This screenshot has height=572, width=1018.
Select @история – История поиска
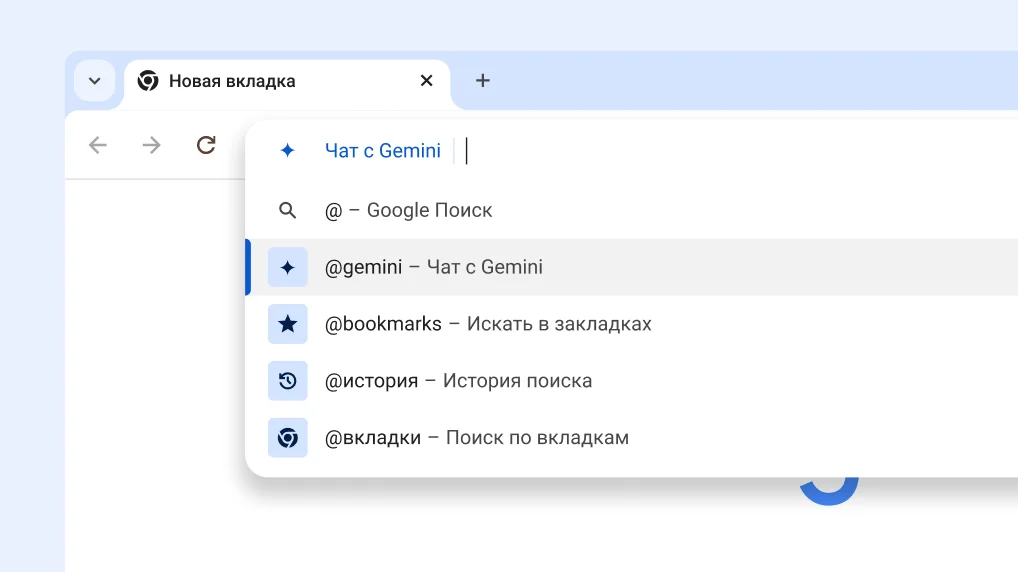(632, 381)
